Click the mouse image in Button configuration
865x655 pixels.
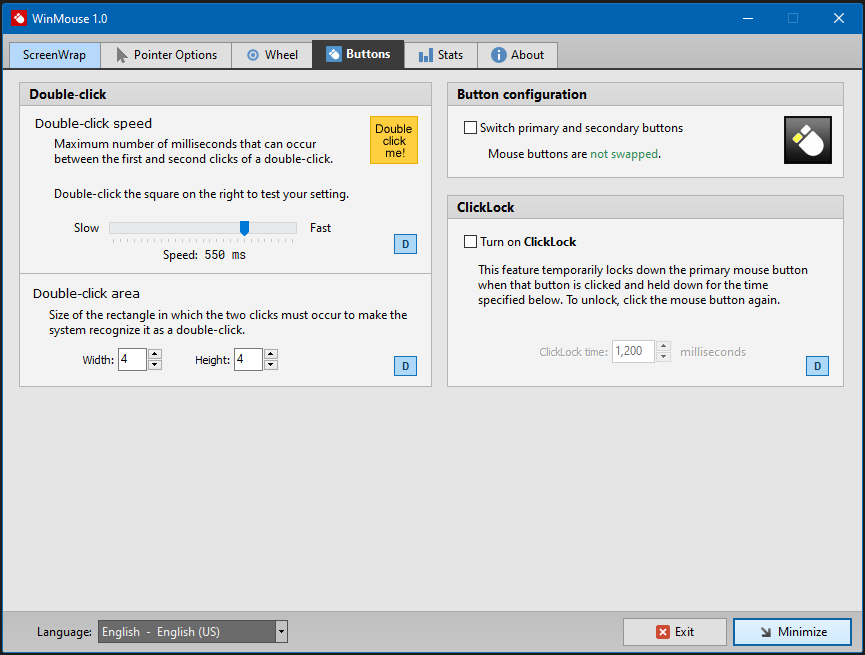(x=808, y=140)
